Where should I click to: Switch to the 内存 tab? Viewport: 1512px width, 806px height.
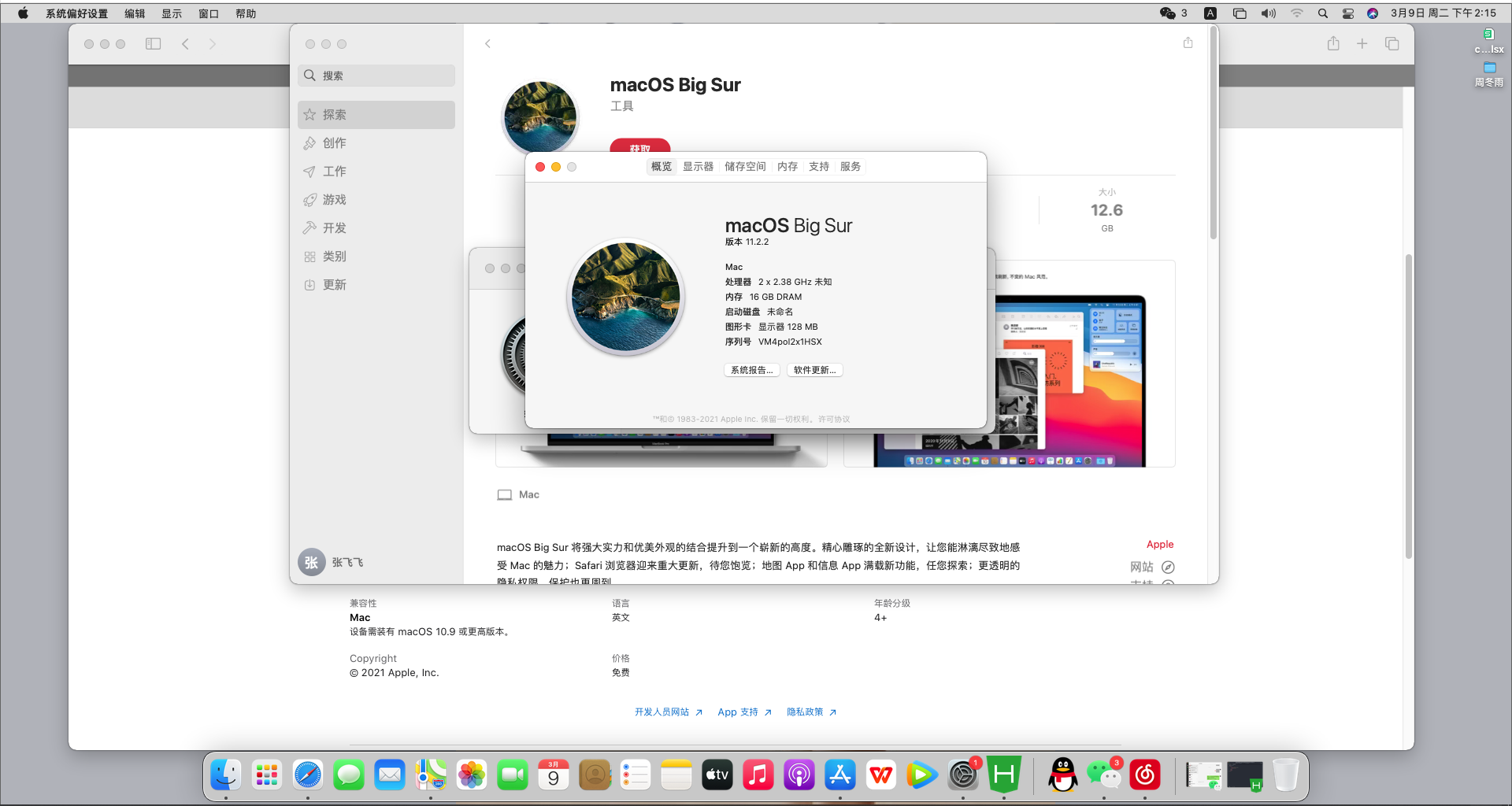(787, 166)
